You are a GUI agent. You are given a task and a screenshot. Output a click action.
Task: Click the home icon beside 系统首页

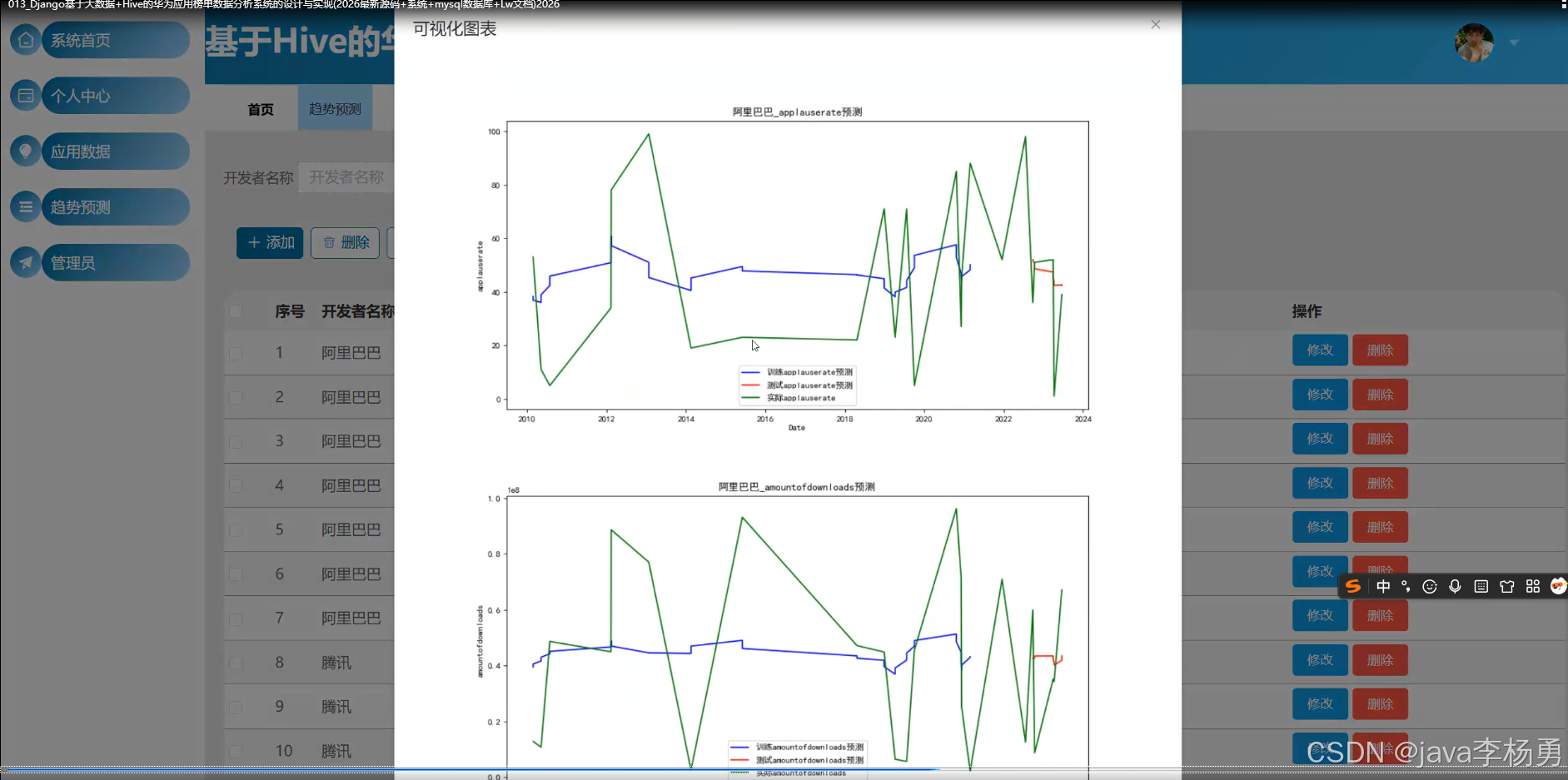pyautogui.click(x=26, y=40)
